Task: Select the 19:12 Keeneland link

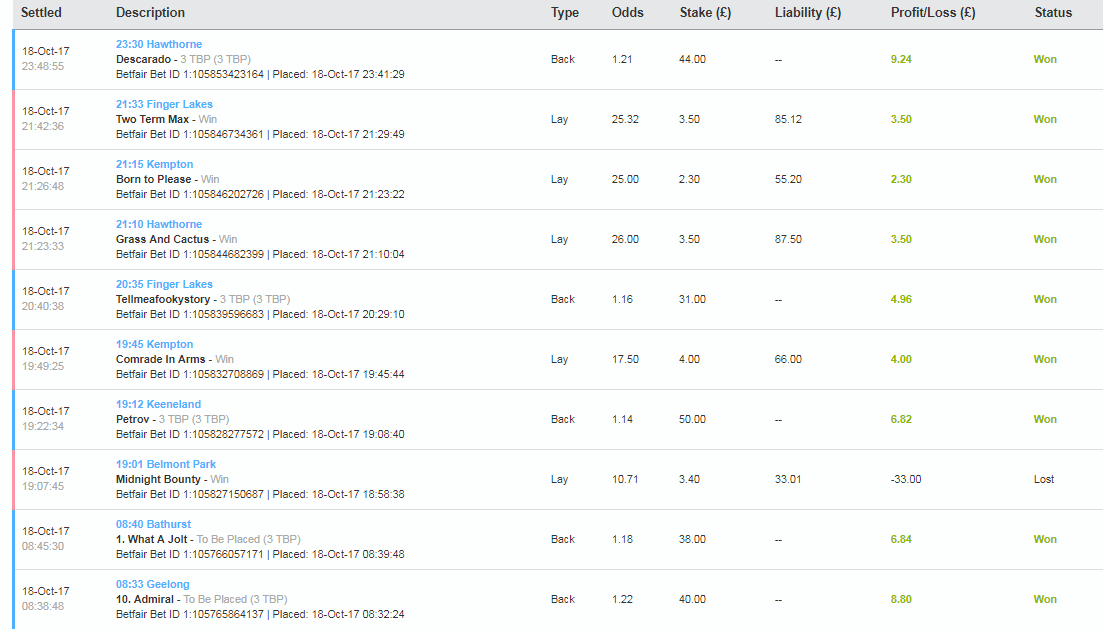Action: click(x=158, y=404)
